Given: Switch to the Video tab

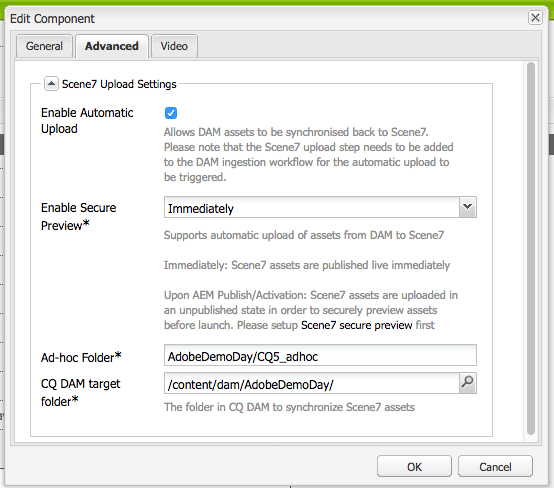Looking at the screenshot, I should click(174, 46).
